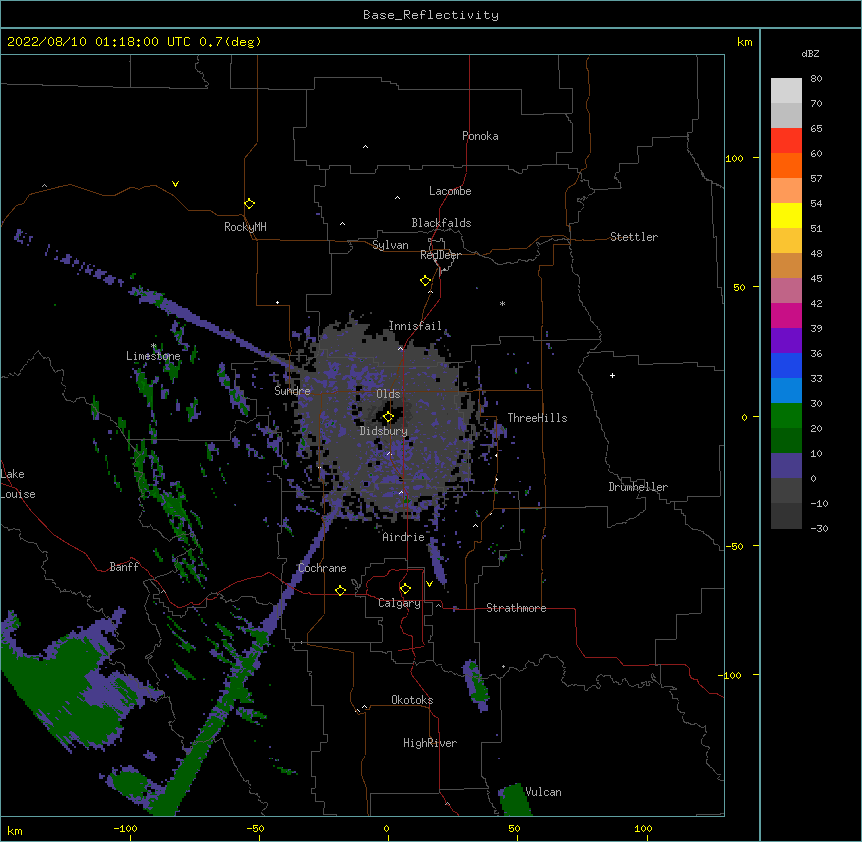Select the Cochrane label
Viewport: 862px width, 842px height.
(x=322, y=568)
